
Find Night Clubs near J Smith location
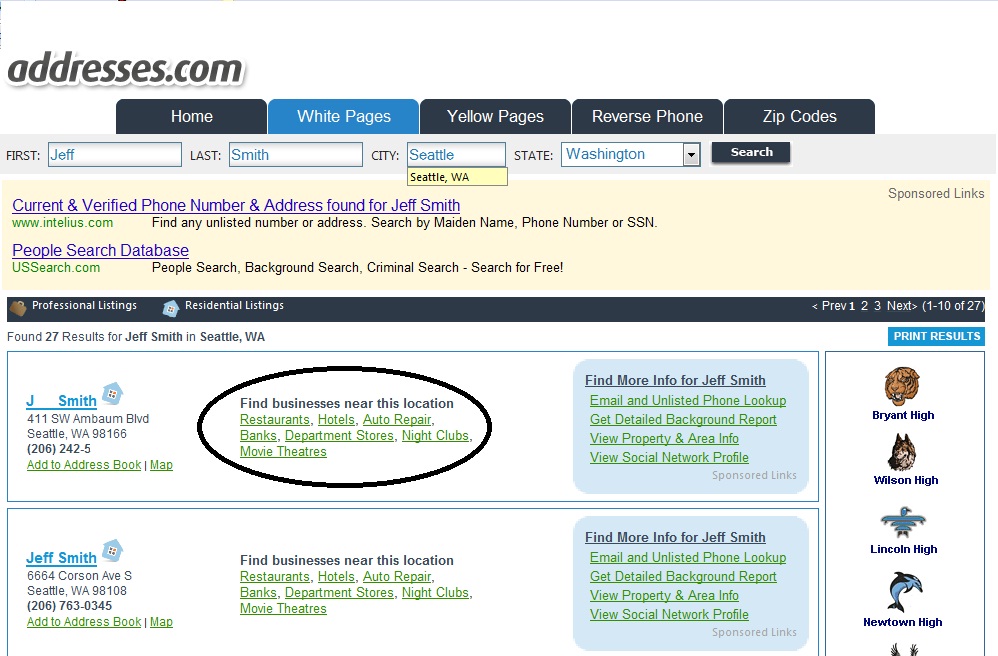(435, 436)
